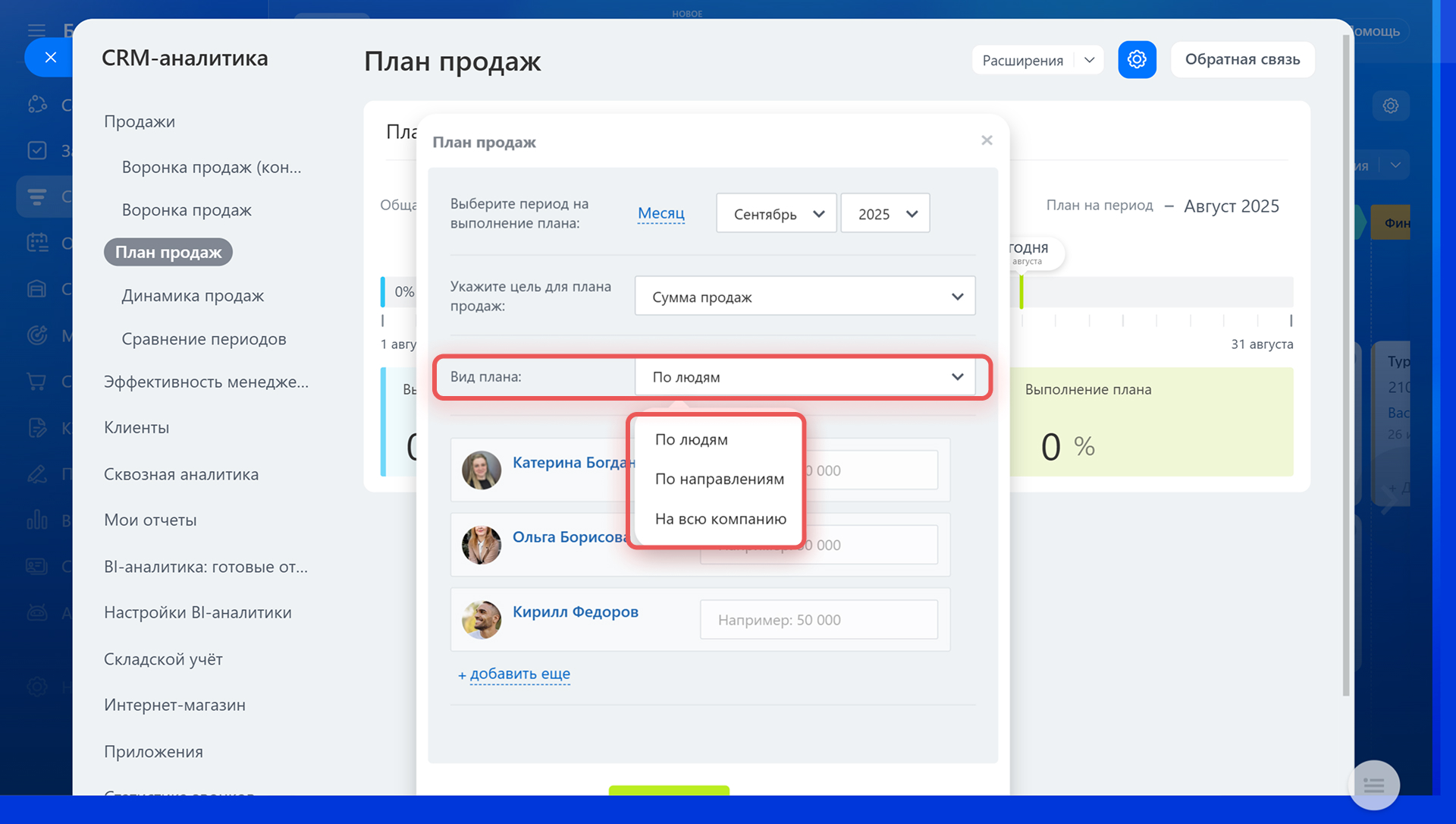1456x824 pixels.
Task: Open Кирилл Федоров profile link
Action: 576,612
